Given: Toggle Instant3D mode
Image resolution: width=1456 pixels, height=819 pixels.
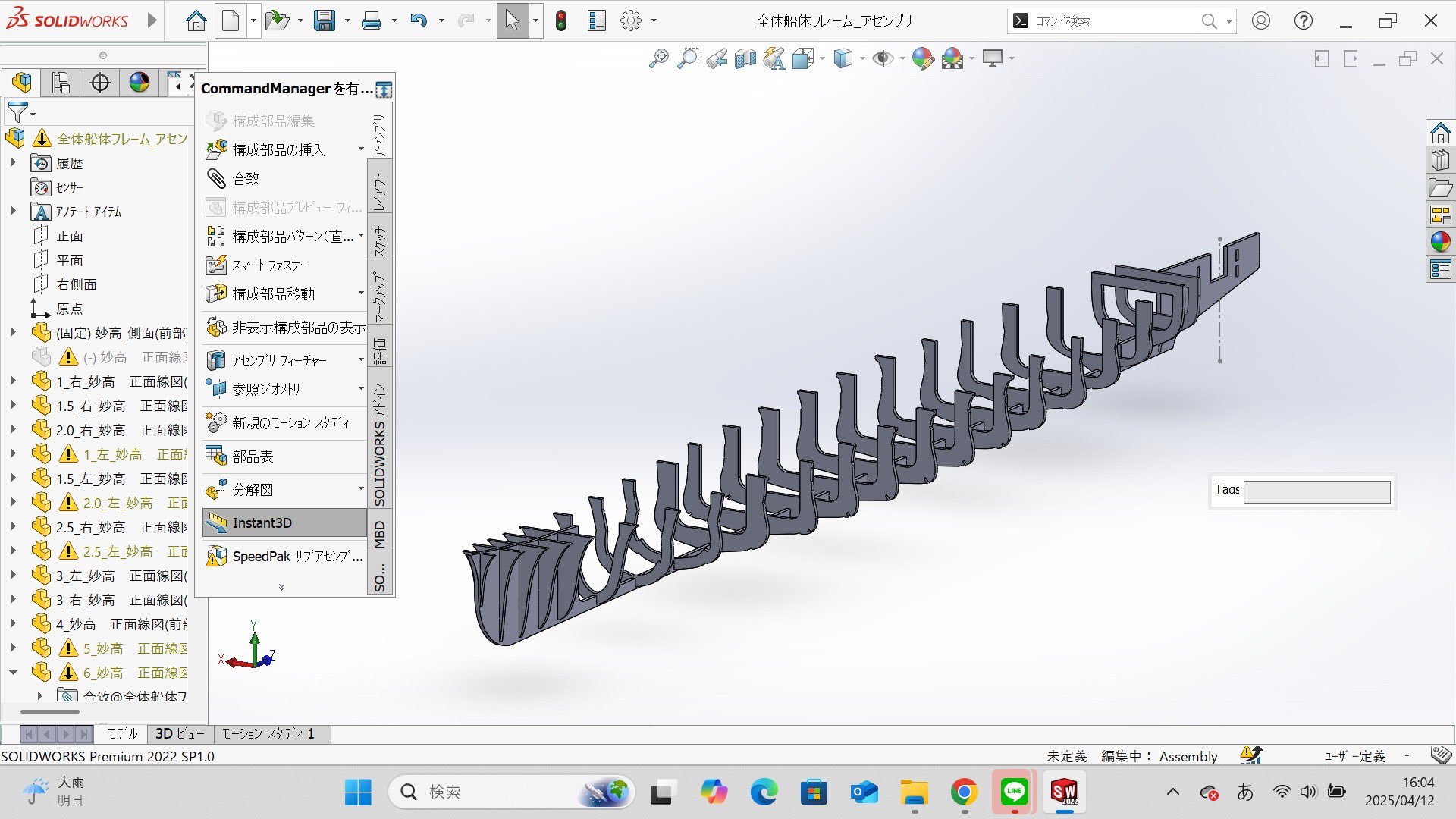Looking at the screenshot, I should click(285, 522).
